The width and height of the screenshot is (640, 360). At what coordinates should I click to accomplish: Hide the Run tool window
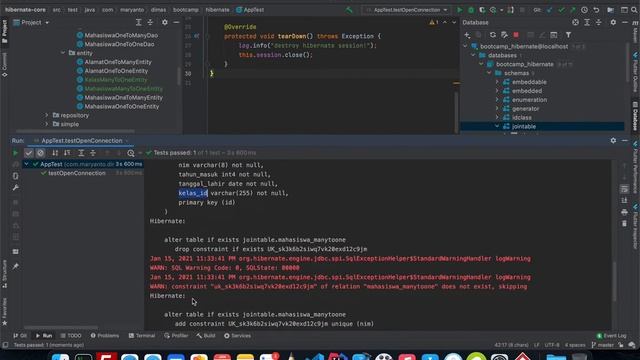pyautogui.click(x=625, y=140)
